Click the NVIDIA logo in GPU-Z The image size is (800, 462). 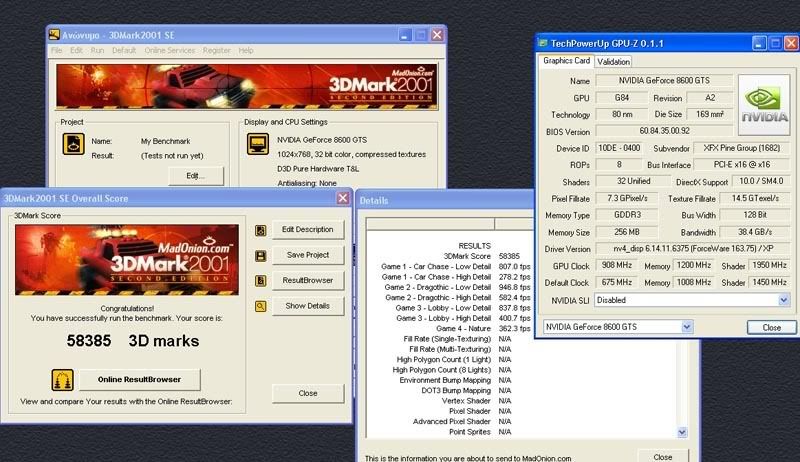click(764, 105)
